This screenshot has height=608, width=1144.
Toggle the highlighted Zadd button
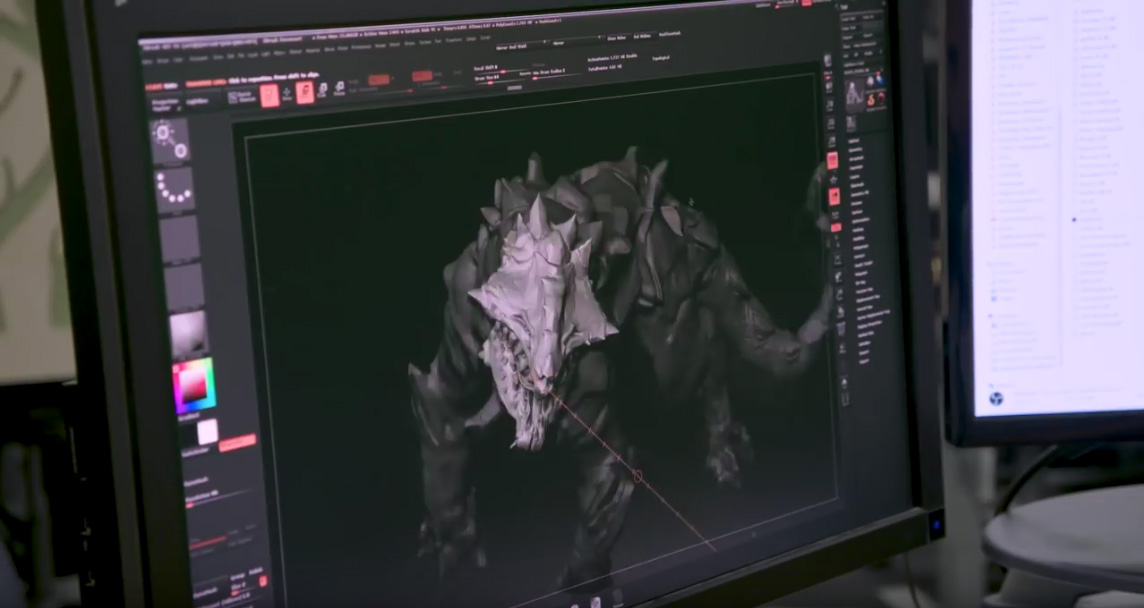tap(422, 76)
